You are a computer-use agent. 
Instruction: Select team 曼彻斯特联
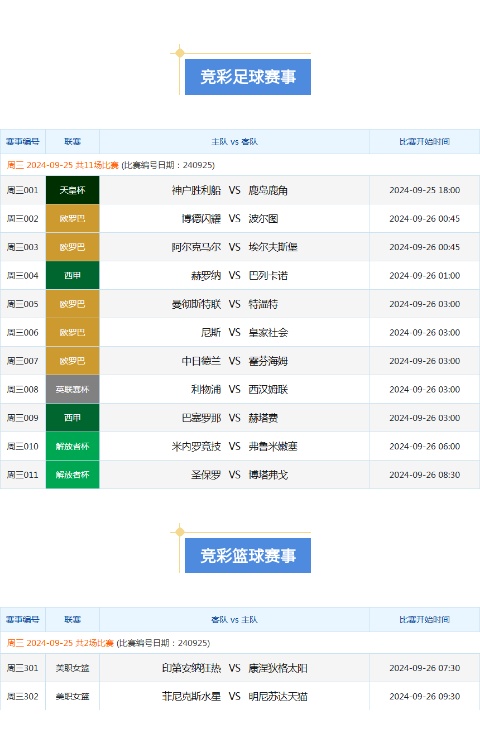tap(196, 304)
